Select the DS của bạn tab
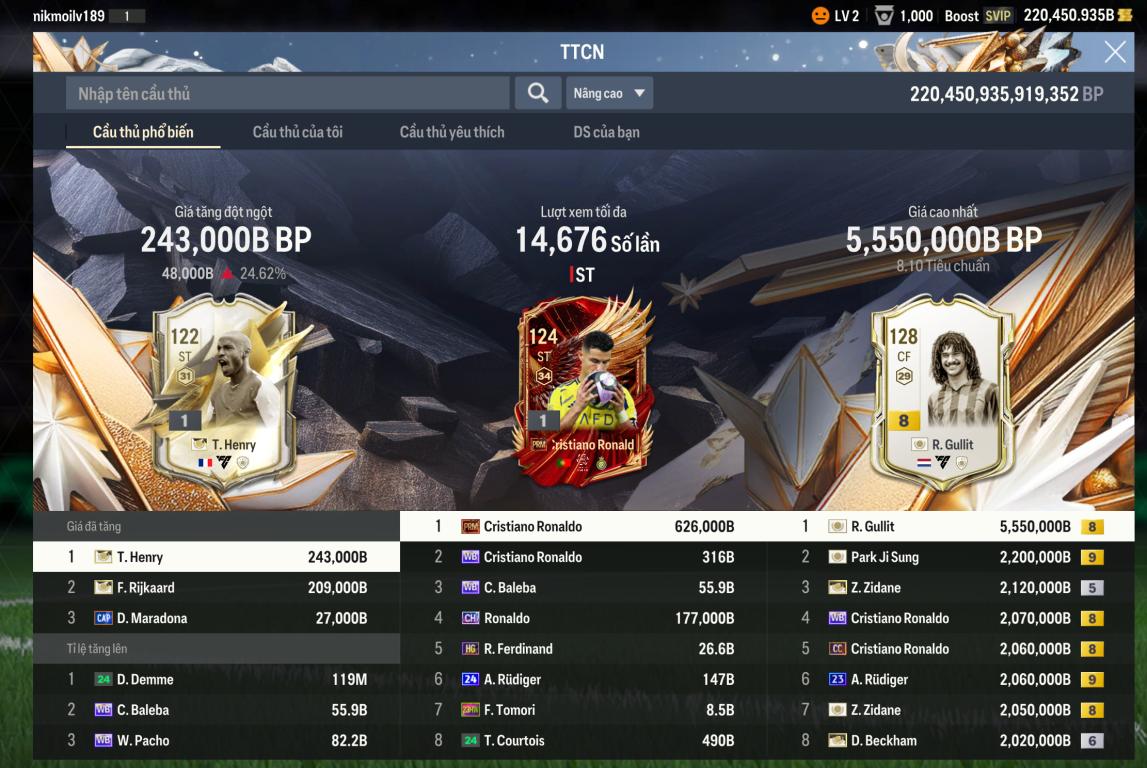Screen dimensions: 1147x768 (x=606, y=132)
